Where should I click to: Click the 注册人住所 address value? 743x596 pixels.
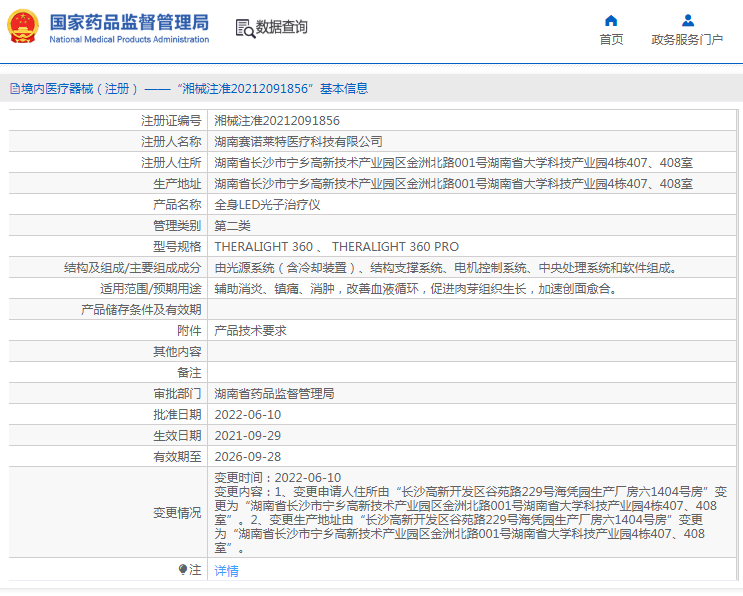tap(453, 163)
